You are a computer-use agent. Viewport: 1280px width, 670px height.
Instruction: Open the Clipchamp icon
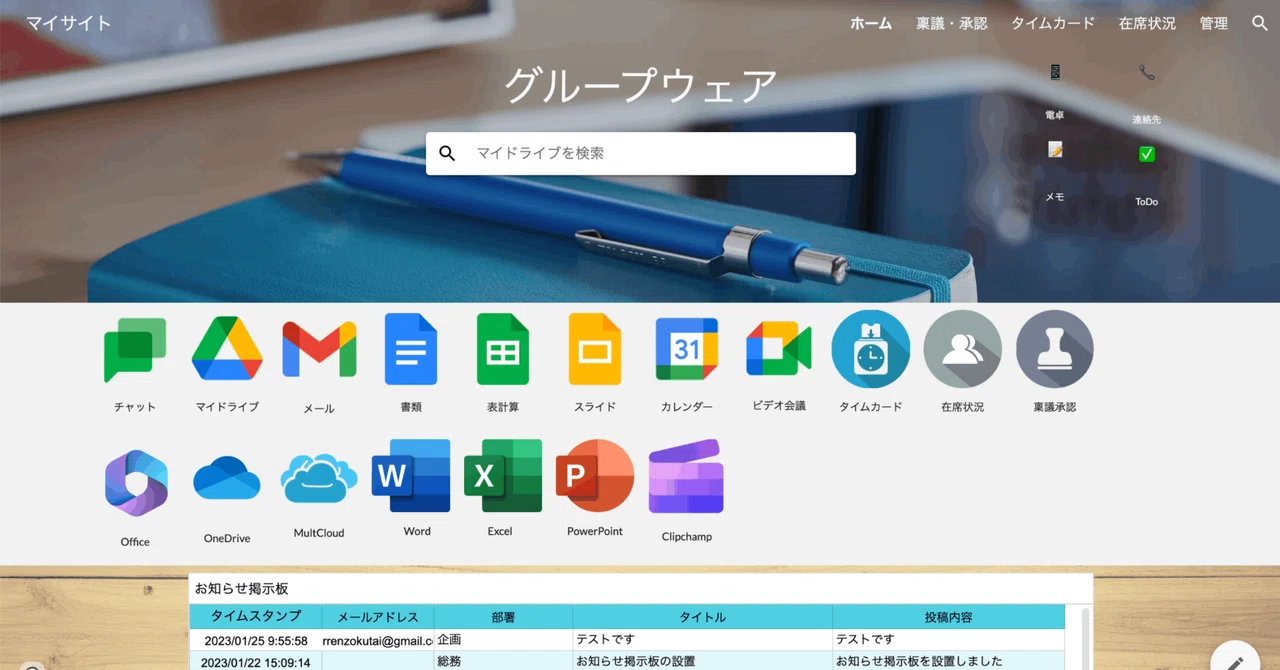pos(686,476)
